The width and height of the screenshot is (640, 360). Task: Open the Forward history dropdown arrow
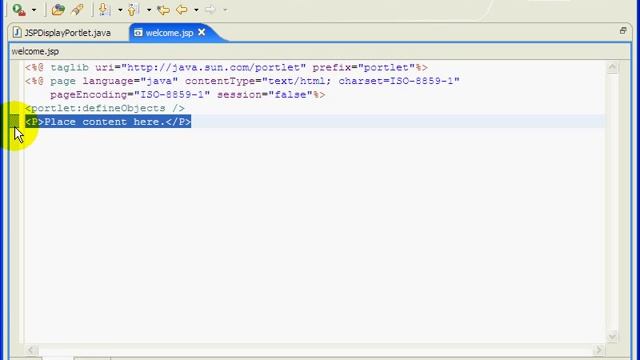click(x=225, y=10)
